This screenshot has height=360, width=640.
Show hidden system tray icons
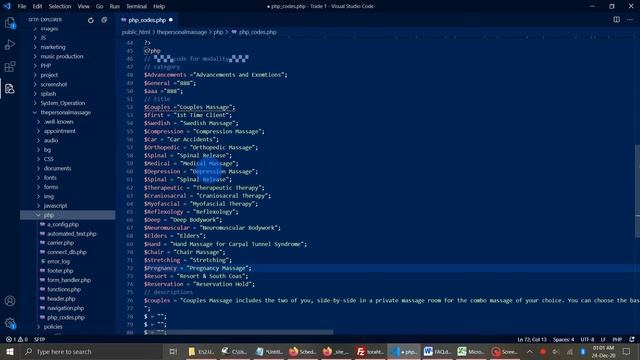[529, 351]
